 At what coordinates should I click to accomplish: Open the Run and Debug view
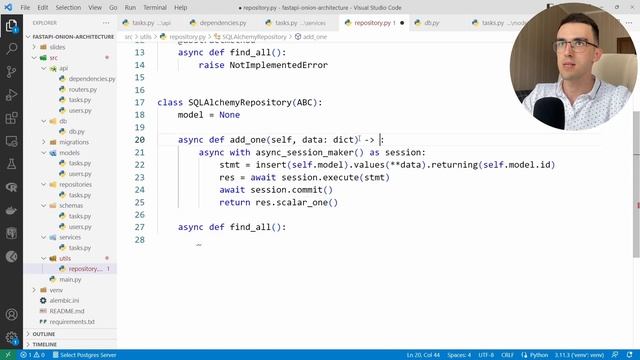[11, 95]
